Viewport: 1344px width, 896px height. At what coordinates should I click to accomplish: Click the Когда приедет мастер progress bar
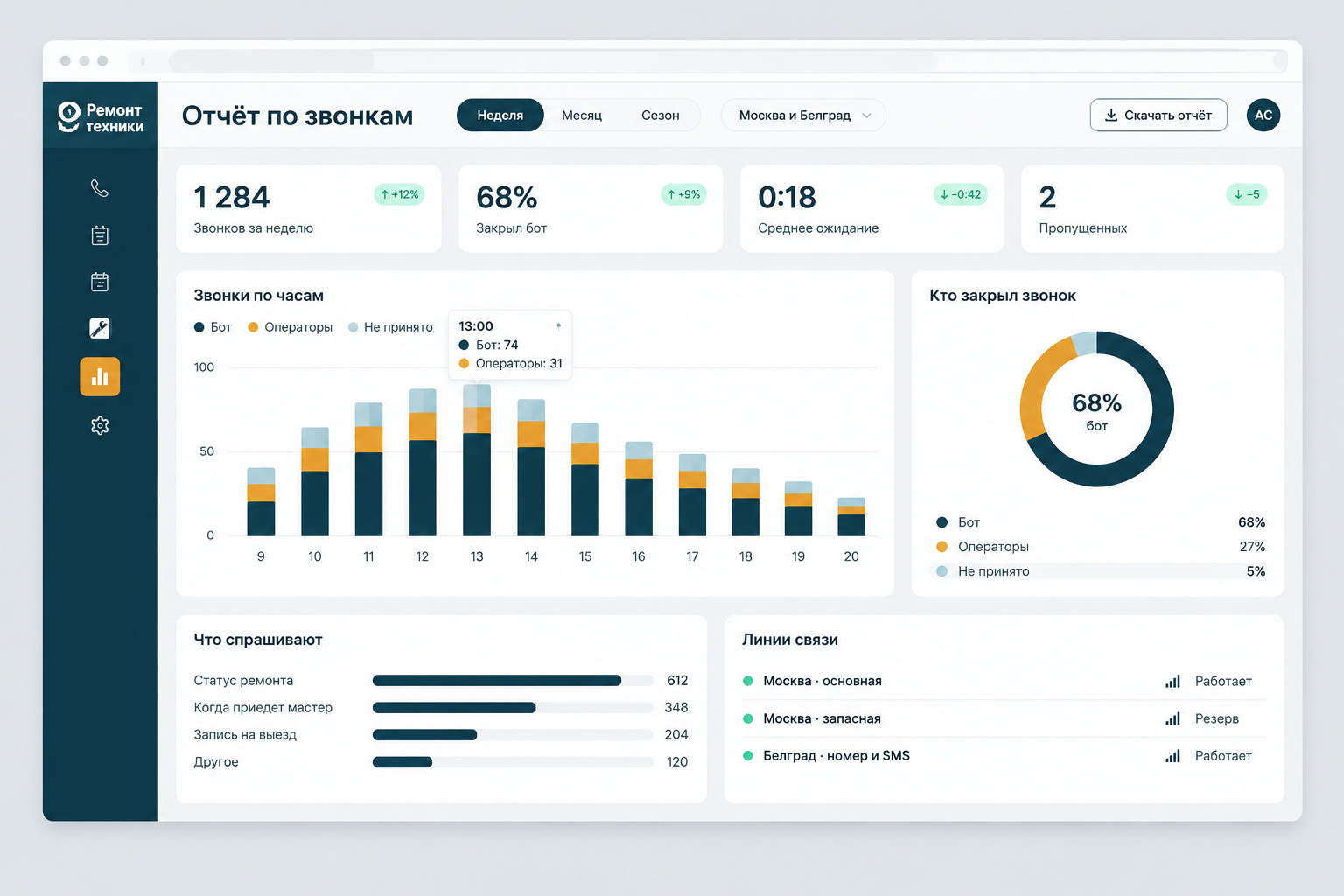[513, 708]
